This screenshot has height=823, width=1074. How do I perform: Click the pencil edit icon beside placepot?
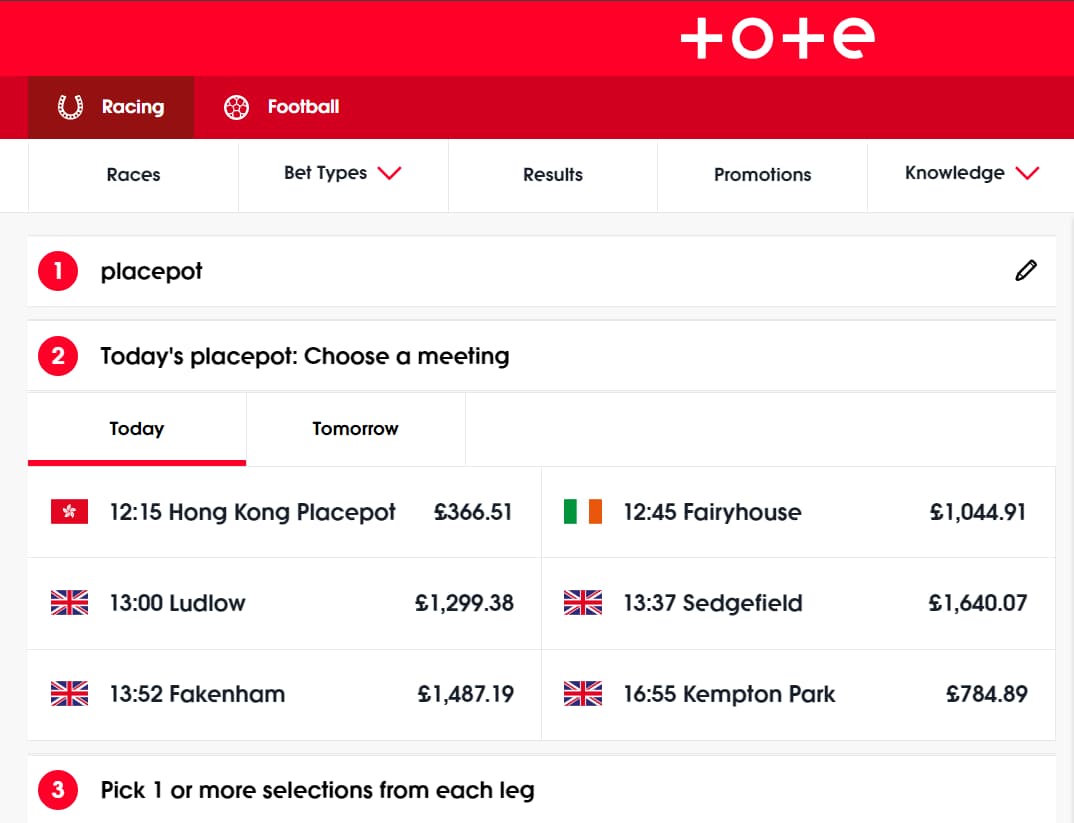(x=1026, y=271)
